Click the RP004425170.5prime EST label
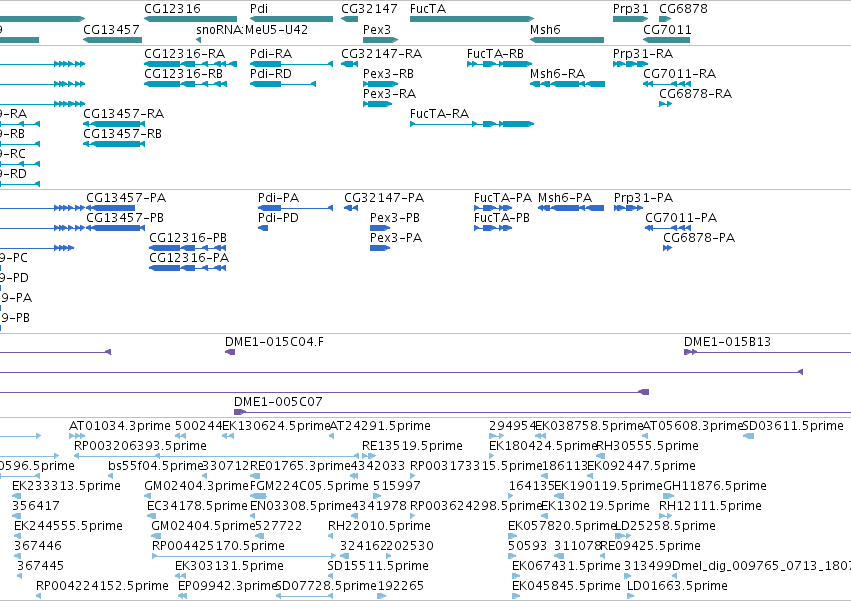This screenshot has height=601, width=851. click(218, 546)
